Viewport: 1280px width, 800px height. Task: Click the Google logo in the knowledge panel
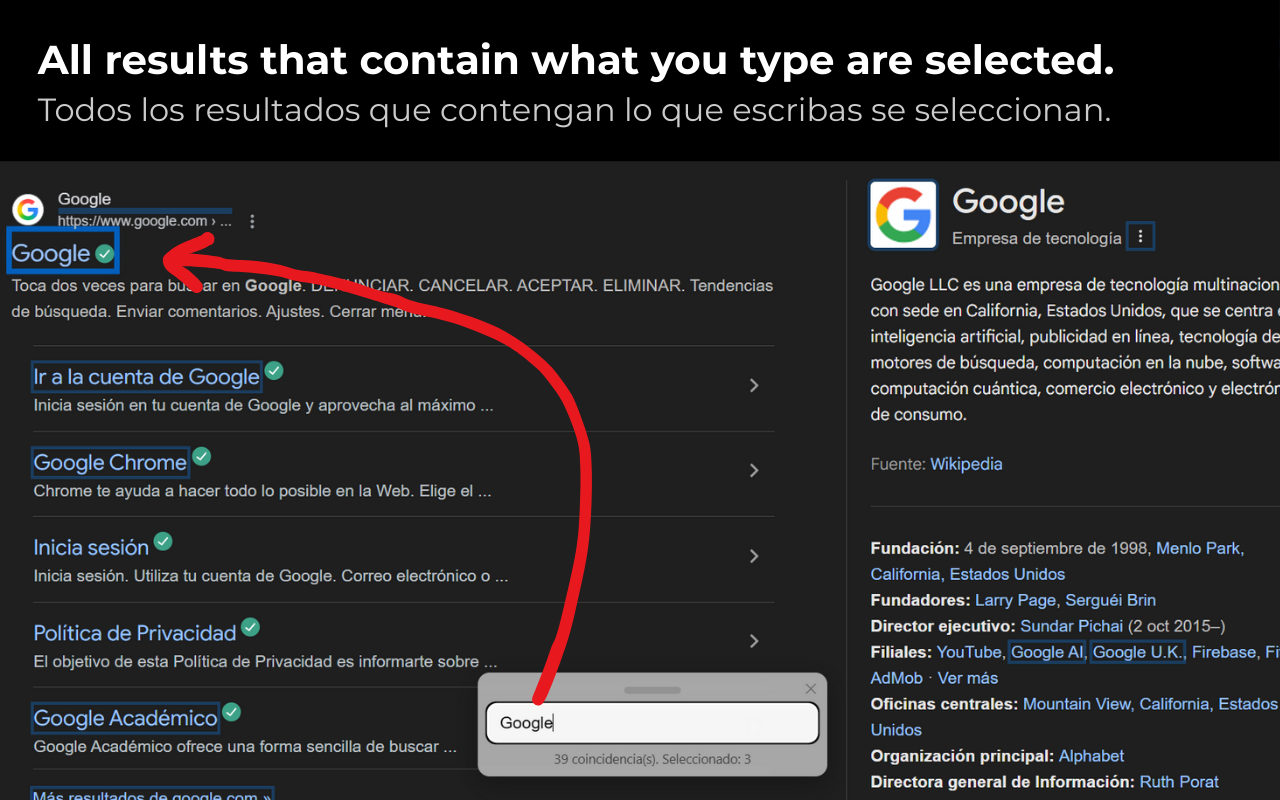tap(903, 215)
